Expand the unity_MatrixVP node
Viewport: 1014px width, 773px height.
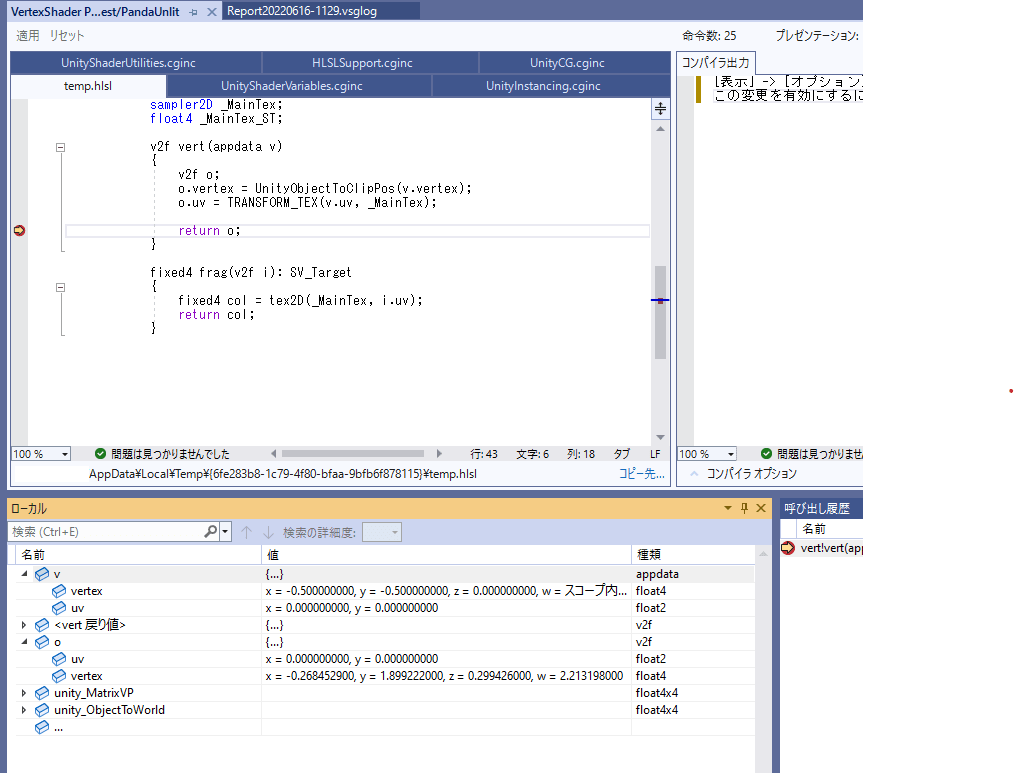tap(24, 693)
